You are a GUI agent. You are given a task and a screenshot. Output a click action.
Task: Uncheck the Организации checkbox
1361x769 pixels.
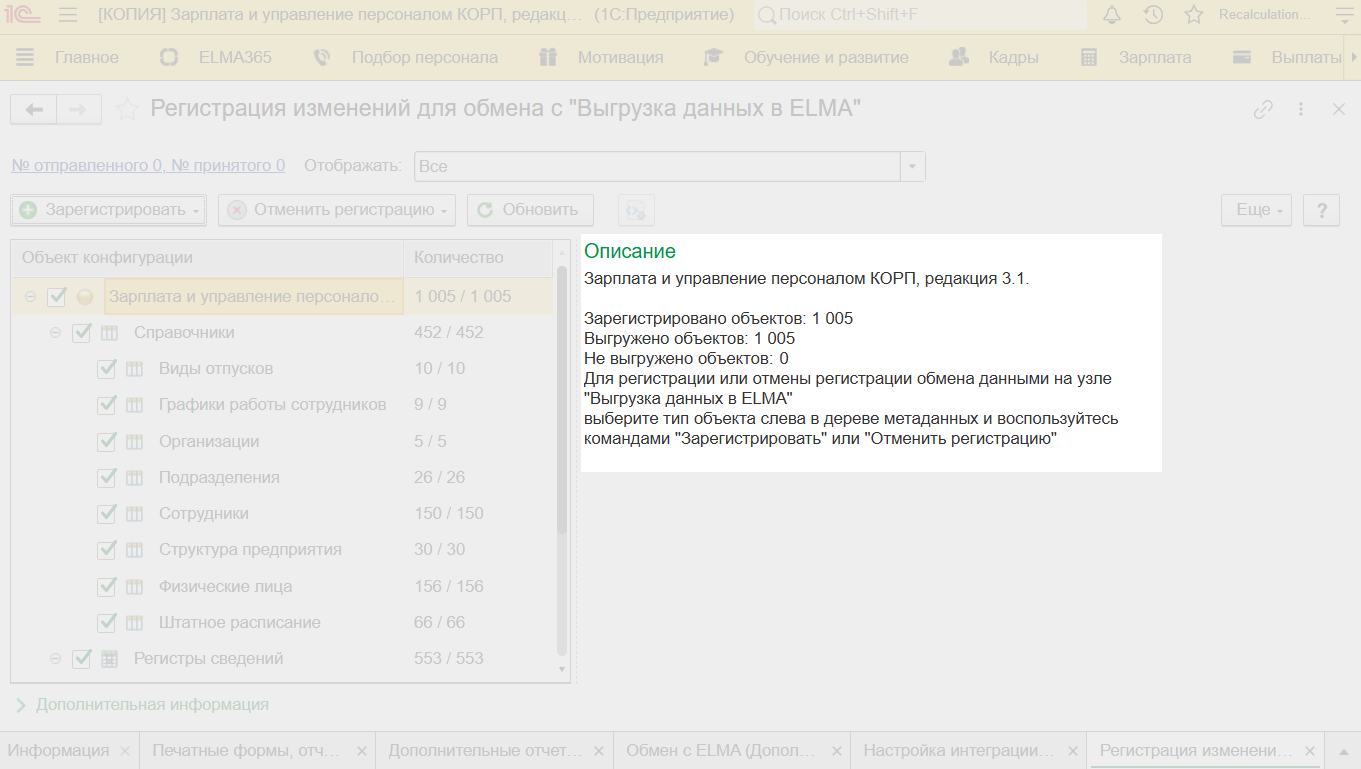pyautogui.click(x=107, y=442)
